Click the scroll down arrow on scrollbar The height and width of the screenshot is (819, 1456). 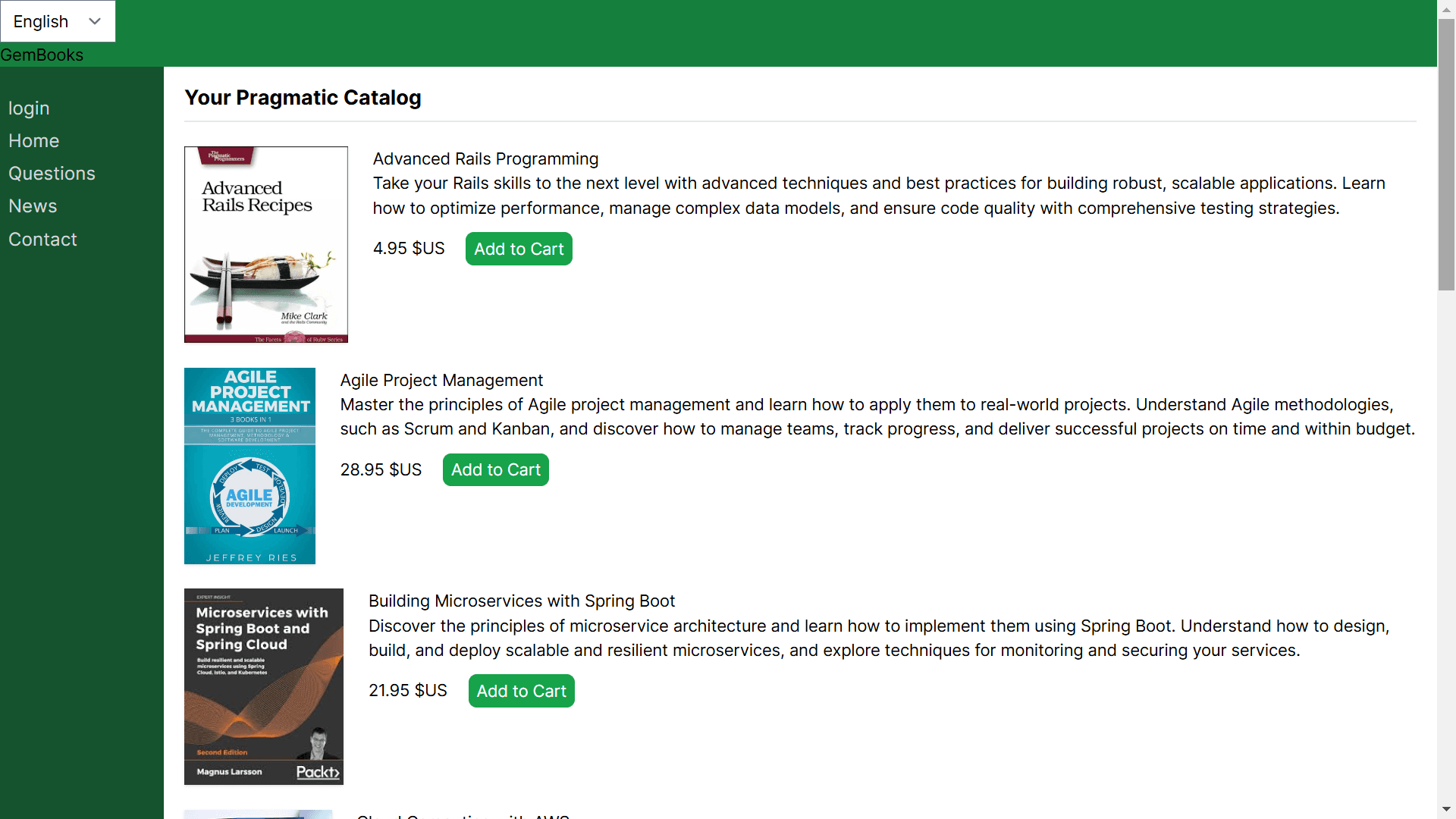(1446, 809)
